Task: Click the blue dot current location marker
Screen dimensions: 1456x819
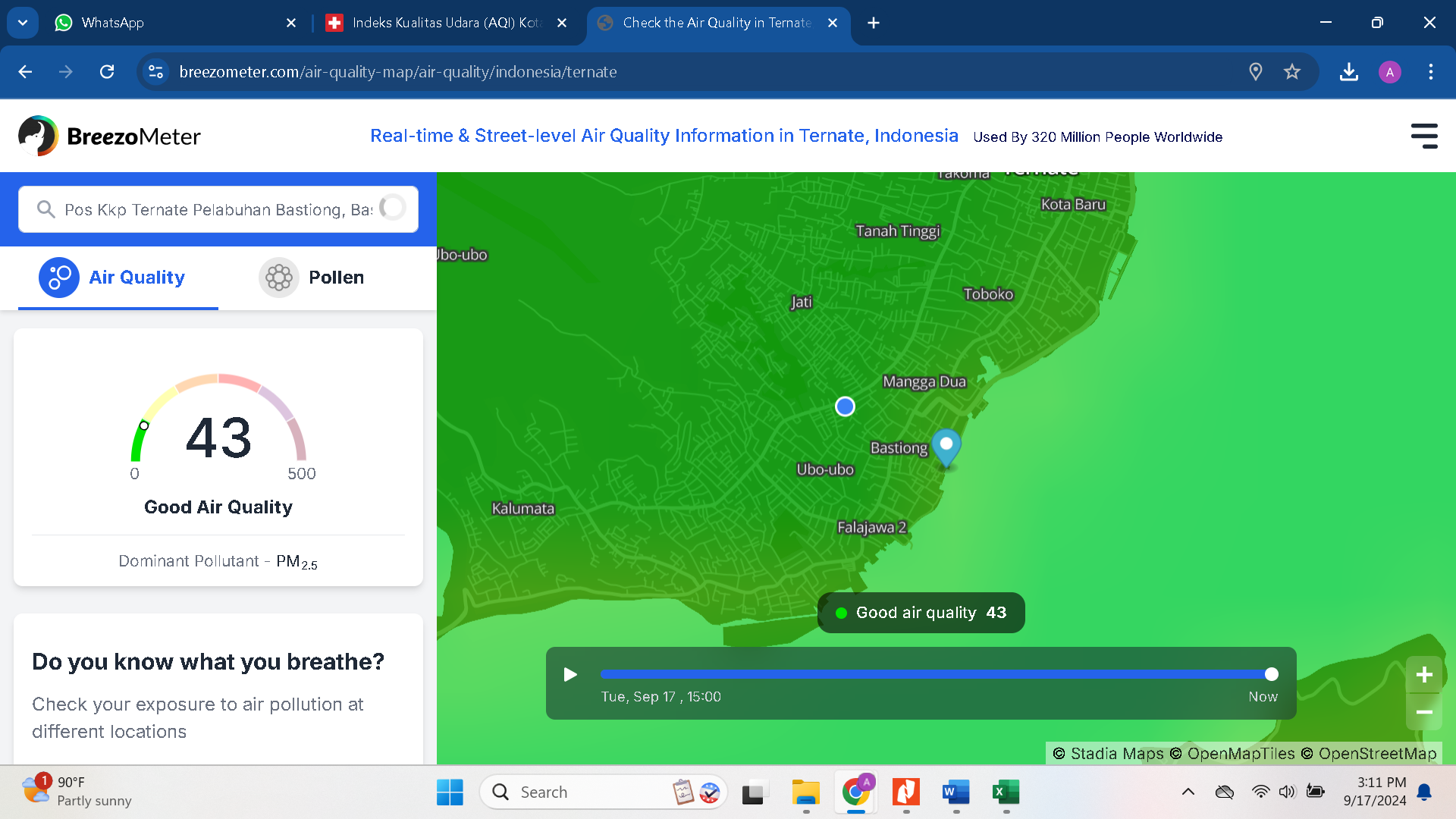Action: click(845, 406)
